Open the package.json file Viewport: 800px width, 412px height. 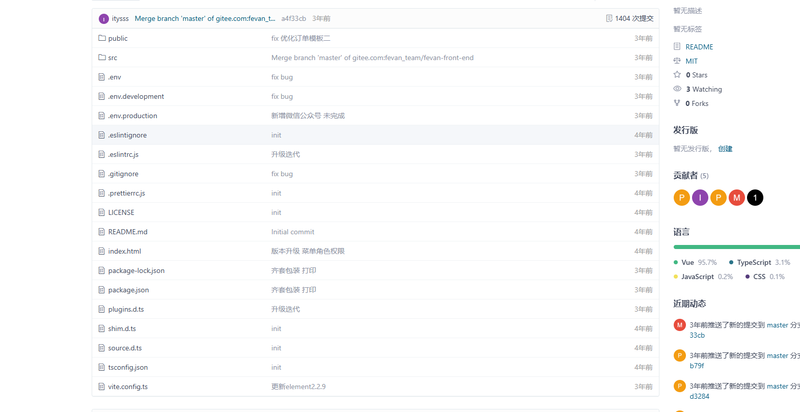(129, 290)
